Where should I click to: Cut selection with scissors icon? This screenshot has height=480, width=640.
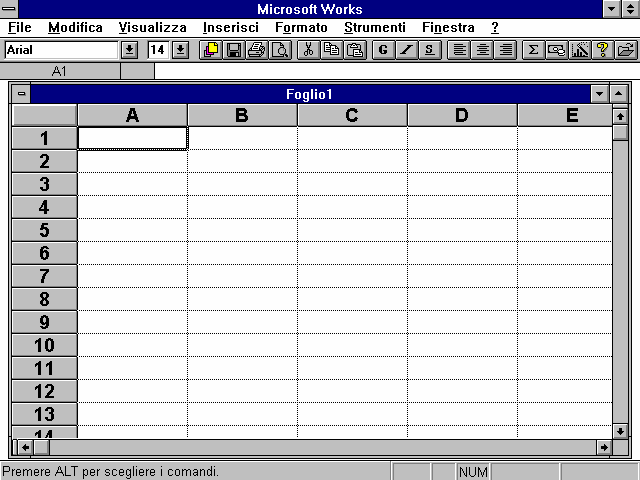(309, 50)
